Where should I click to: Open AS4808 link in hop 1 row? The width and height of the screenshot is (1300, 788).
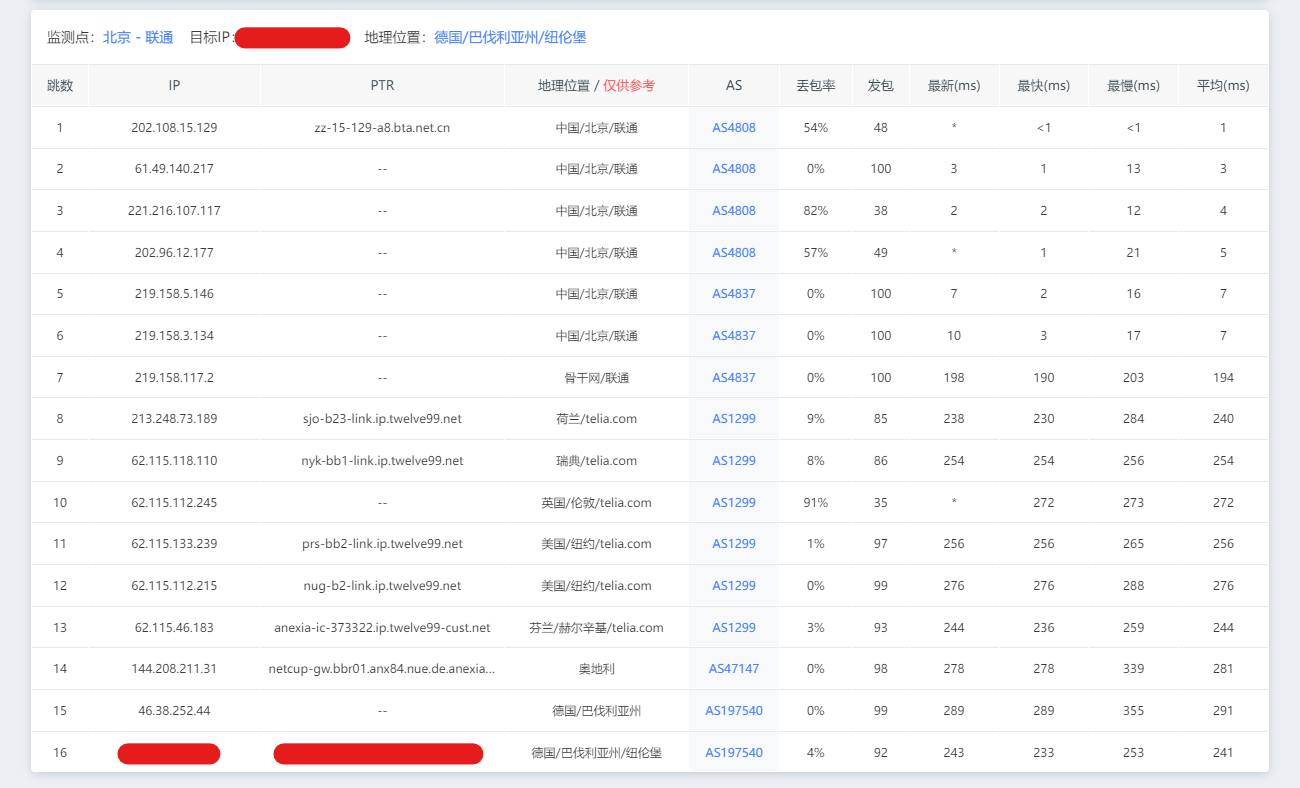734,128
